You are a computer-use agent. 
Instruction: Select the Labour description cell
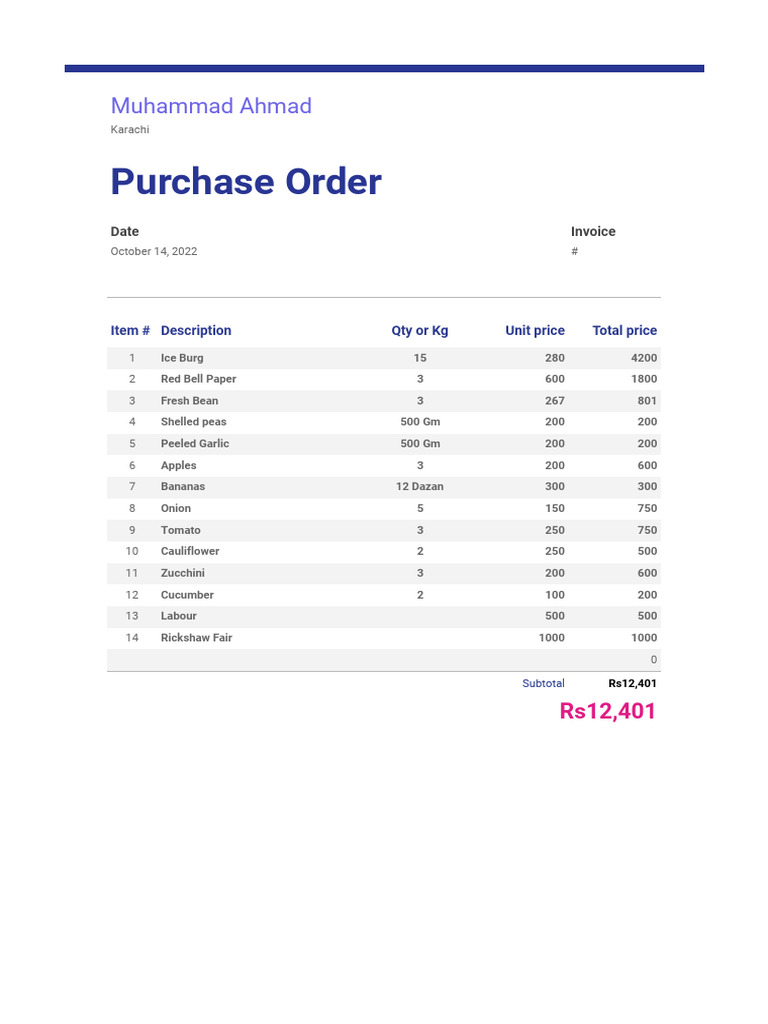(x=178, y=616)
